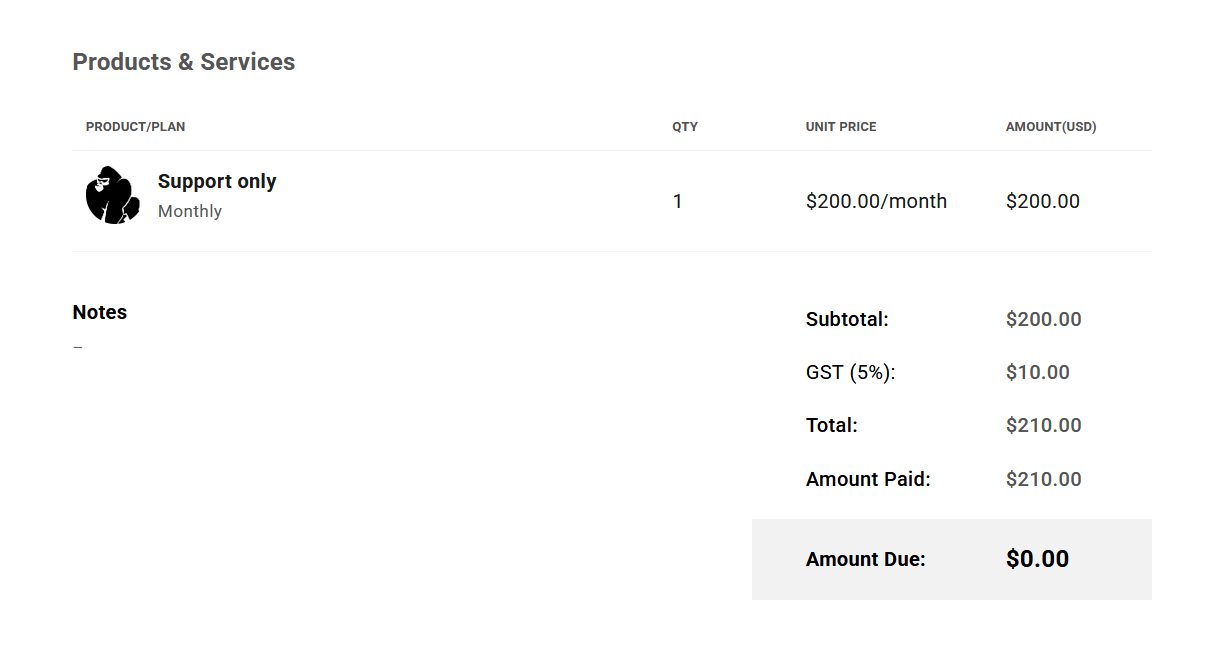Select the GST amount $10.00
Image resolution: width=1220 pixels, height=654 pixels.
(1038, 373)
